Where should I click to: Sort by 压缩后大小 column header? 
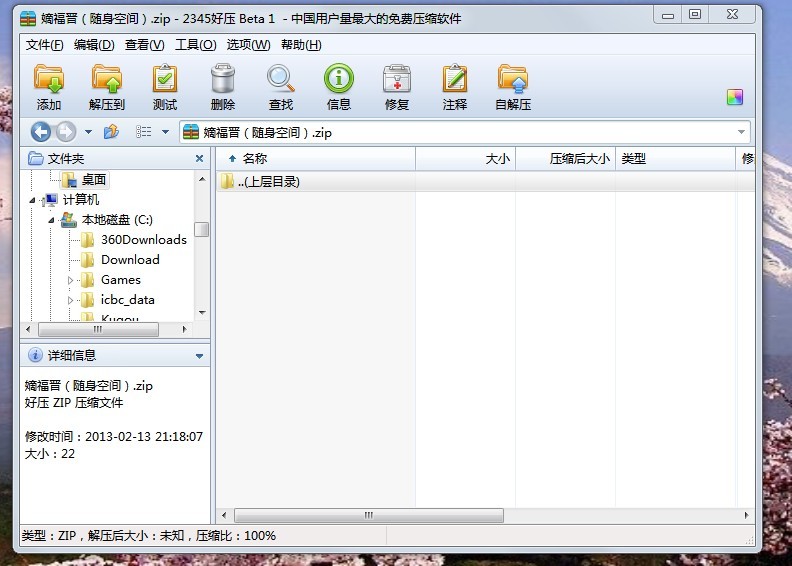[x=565, y=159]
